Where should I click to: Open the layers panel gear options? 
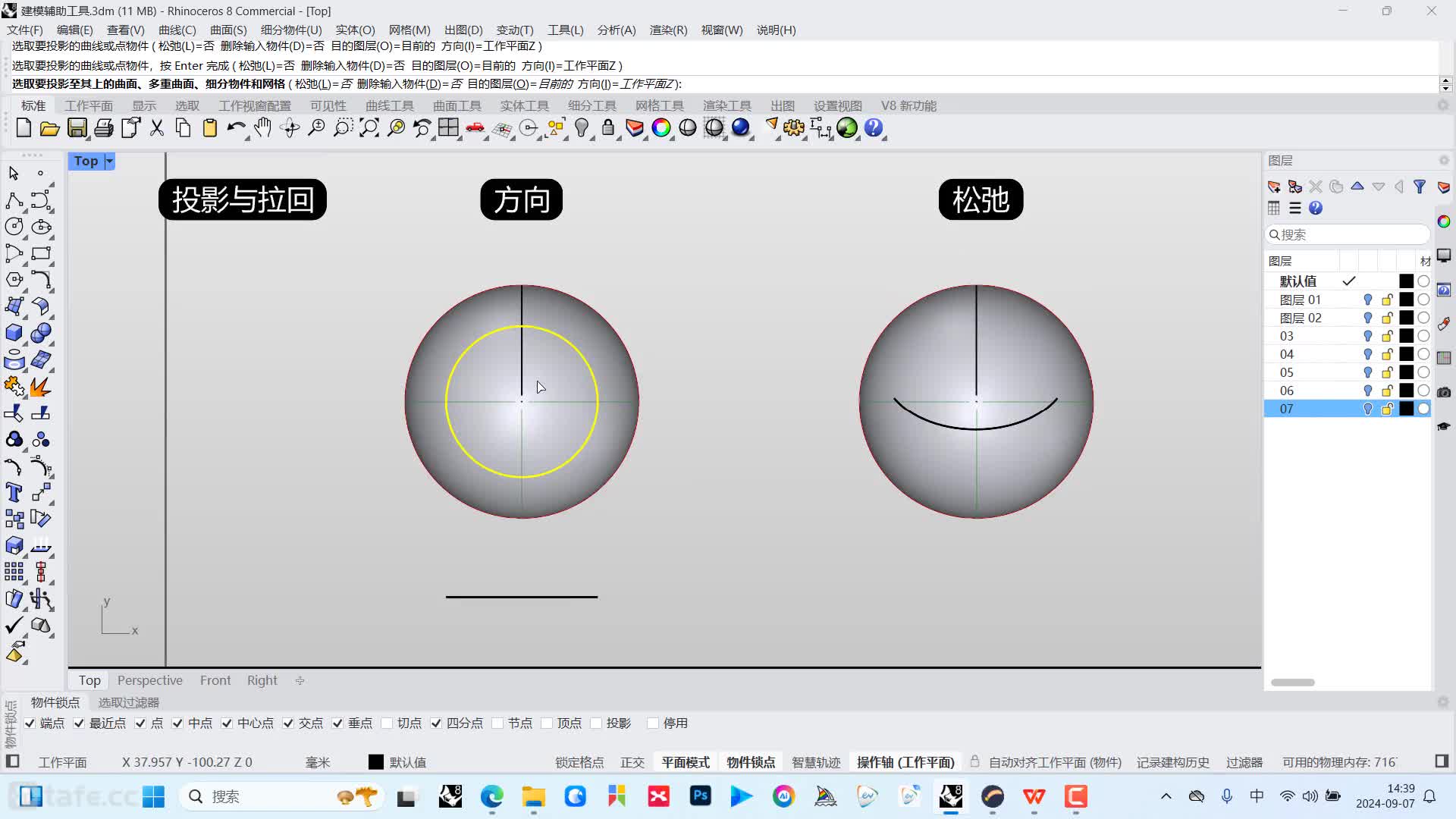[1444, 161]
